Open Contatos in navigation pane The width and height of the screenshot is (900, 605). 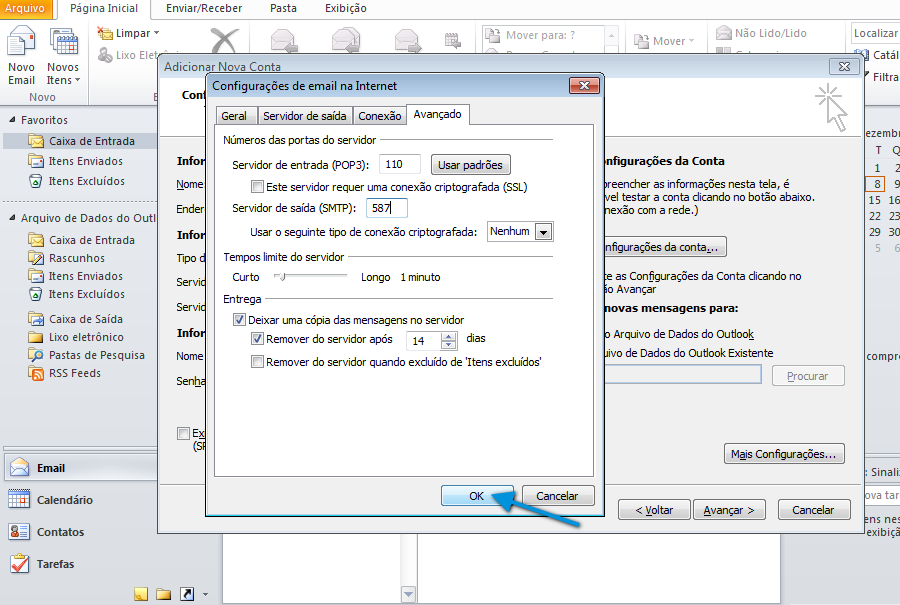pyautogui.click(x=60, y=532)
